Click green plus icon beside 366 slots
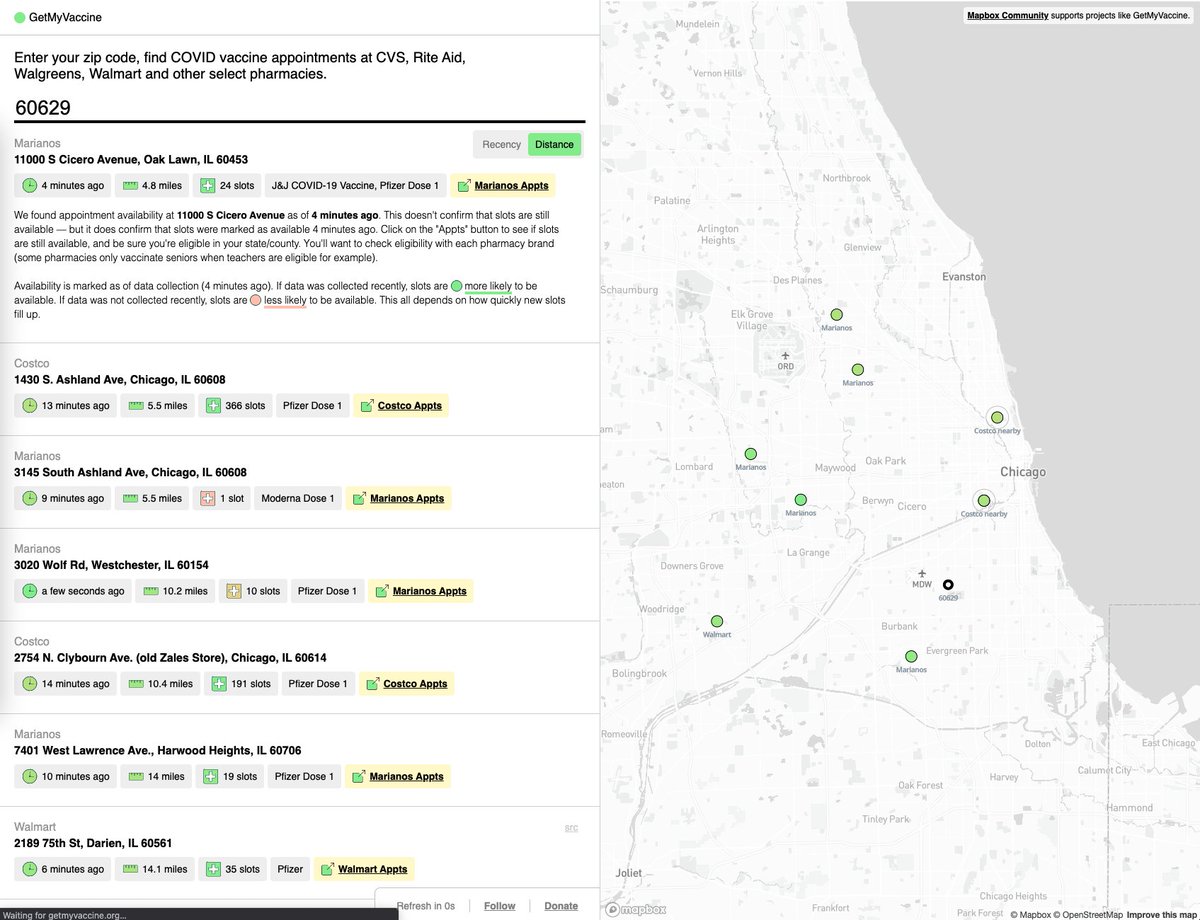The image size is (1200, 920). (213, 406)
